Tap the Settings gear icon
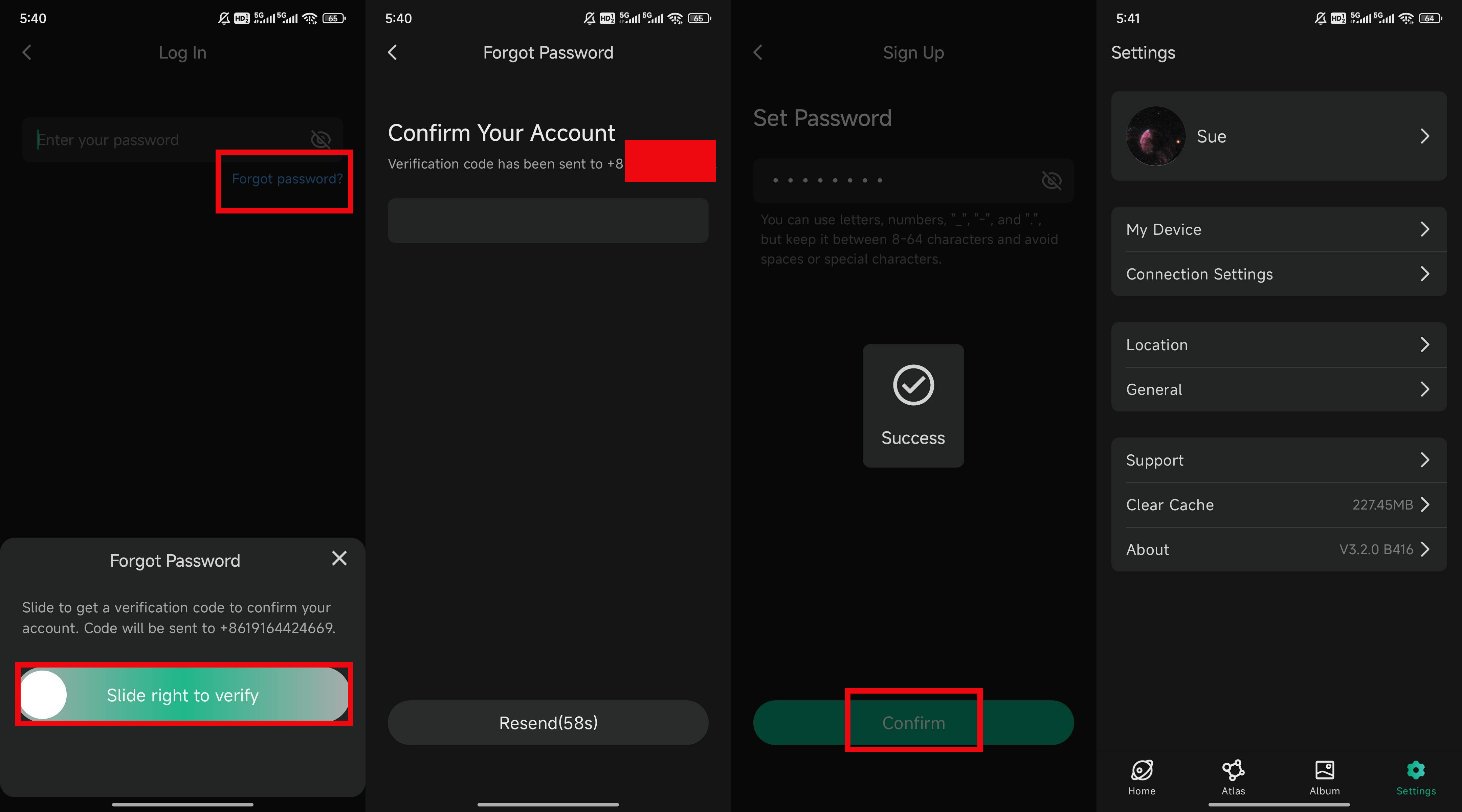The height and width of the screenshot is (812, 1462). point(1415,770)
